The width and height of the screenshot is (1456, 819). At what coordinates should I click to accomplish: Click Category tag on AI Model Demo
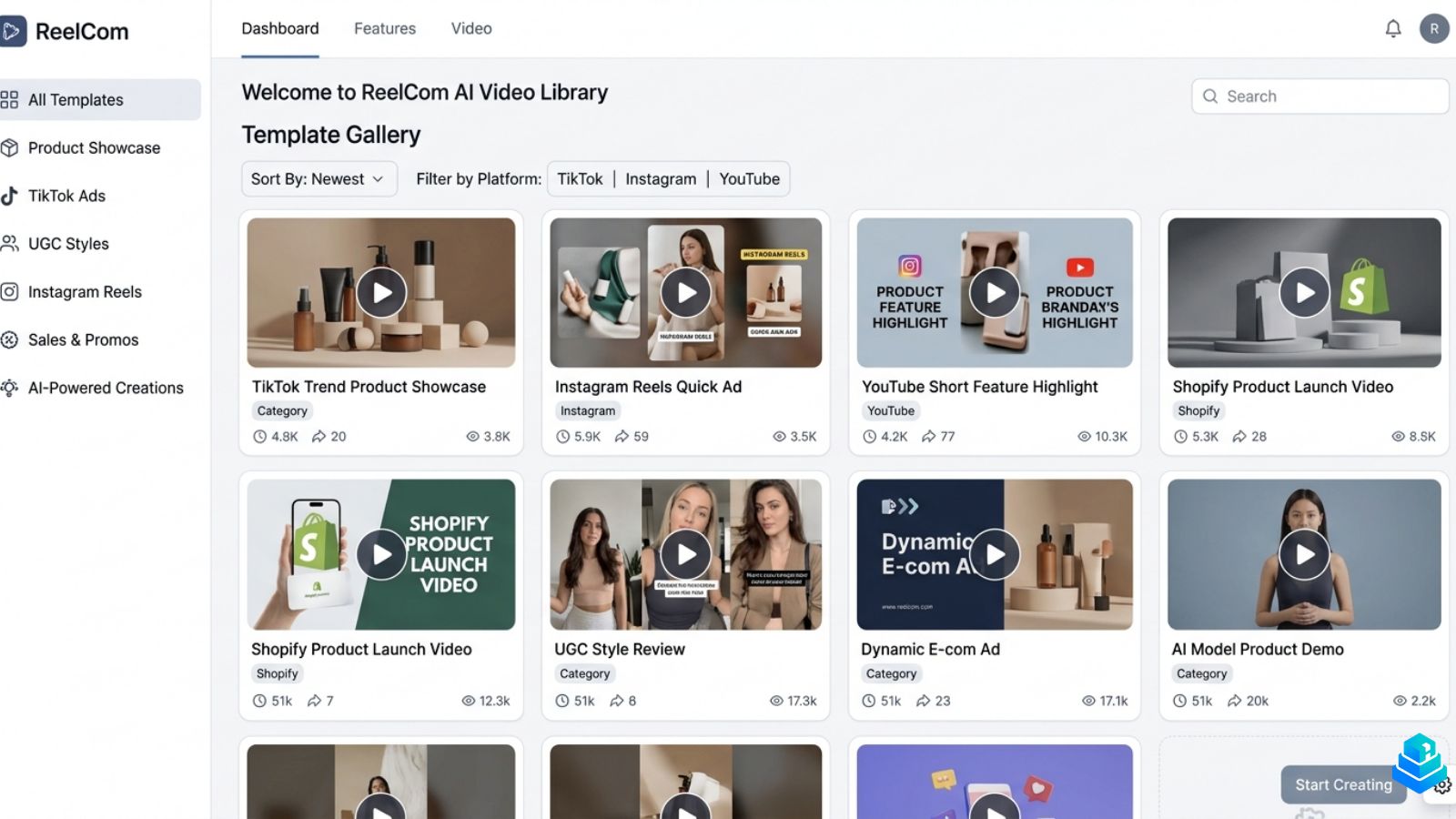point(1202,674)
